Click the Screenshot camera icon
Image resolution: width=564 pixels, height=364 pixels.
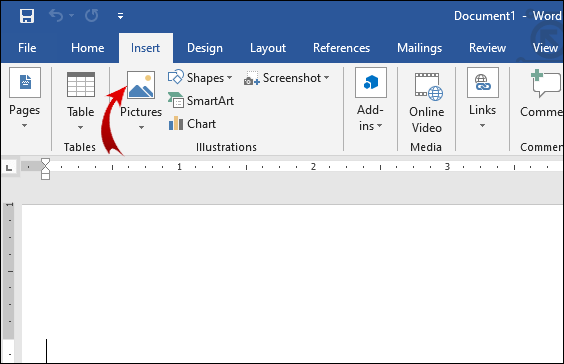point(251,78)
